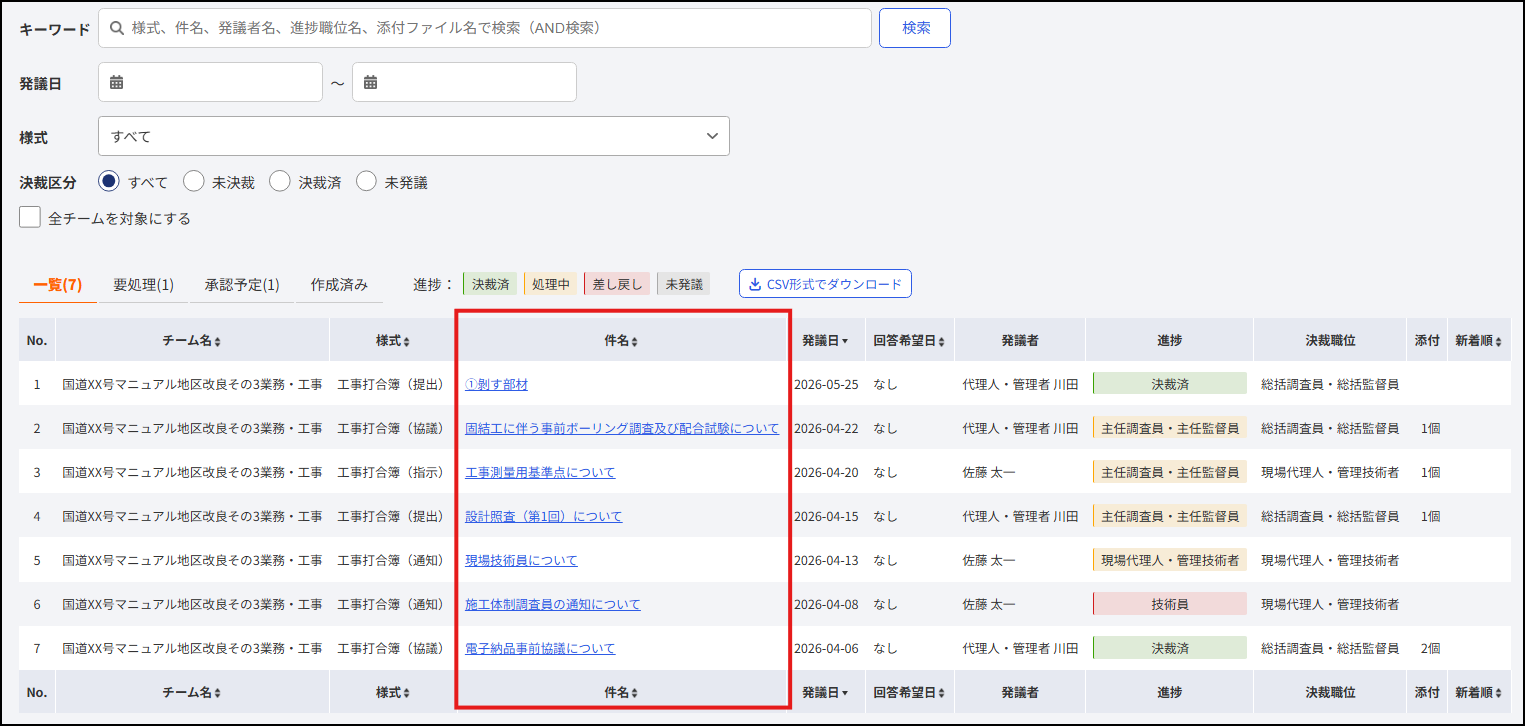Open 設計照査（第1回）について link
Screen dimensions: 1525x726
pos(543,516)
